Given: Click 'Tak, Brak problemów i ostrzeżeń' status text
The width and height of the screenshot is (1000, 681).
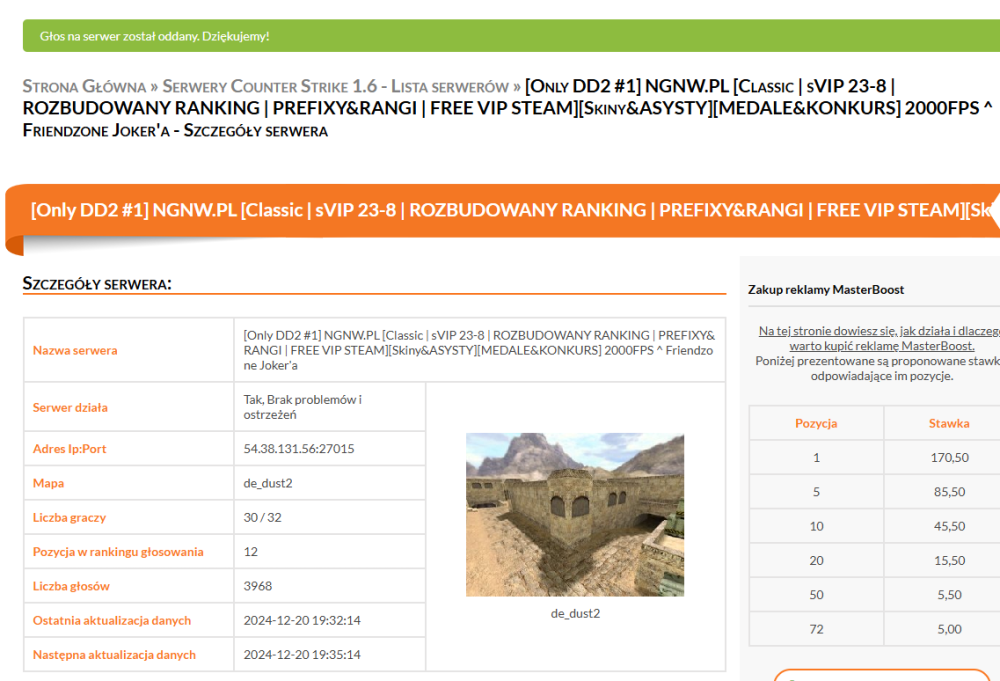Looking at the screenshot, I should click(x=302, y=407).
